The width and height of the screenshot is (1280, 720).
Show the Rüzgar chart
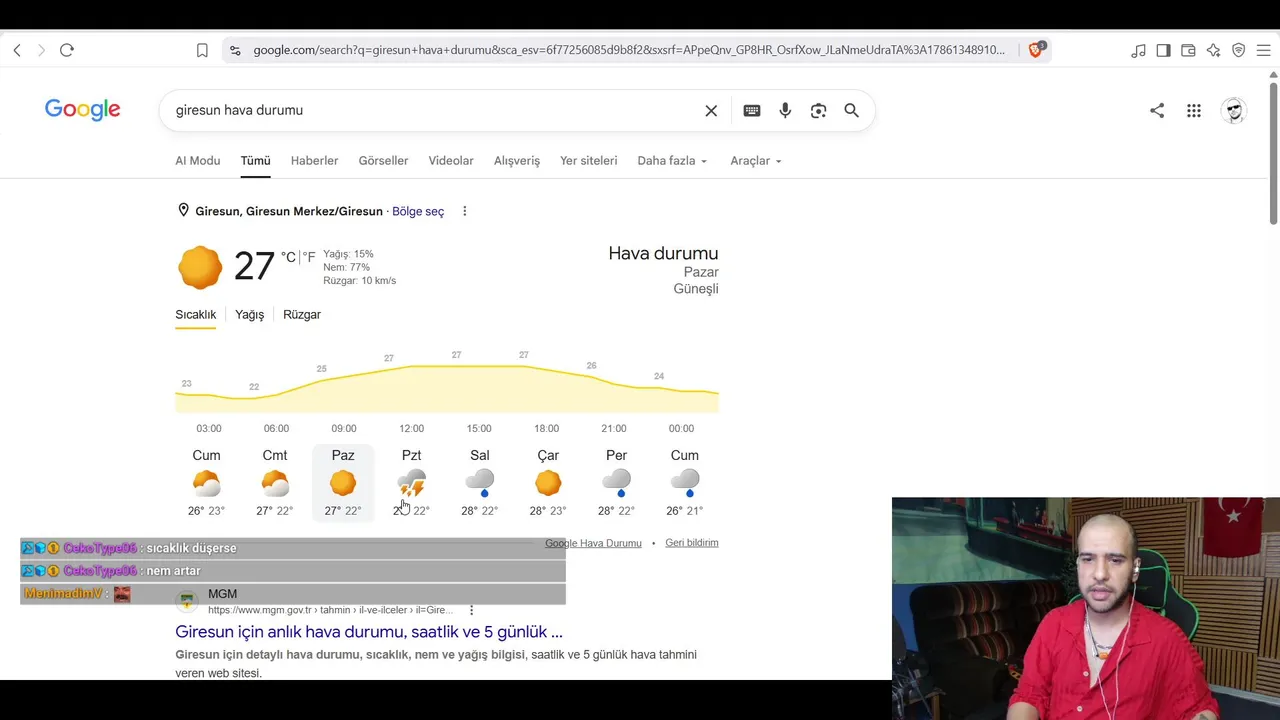(x=302, y=314)
